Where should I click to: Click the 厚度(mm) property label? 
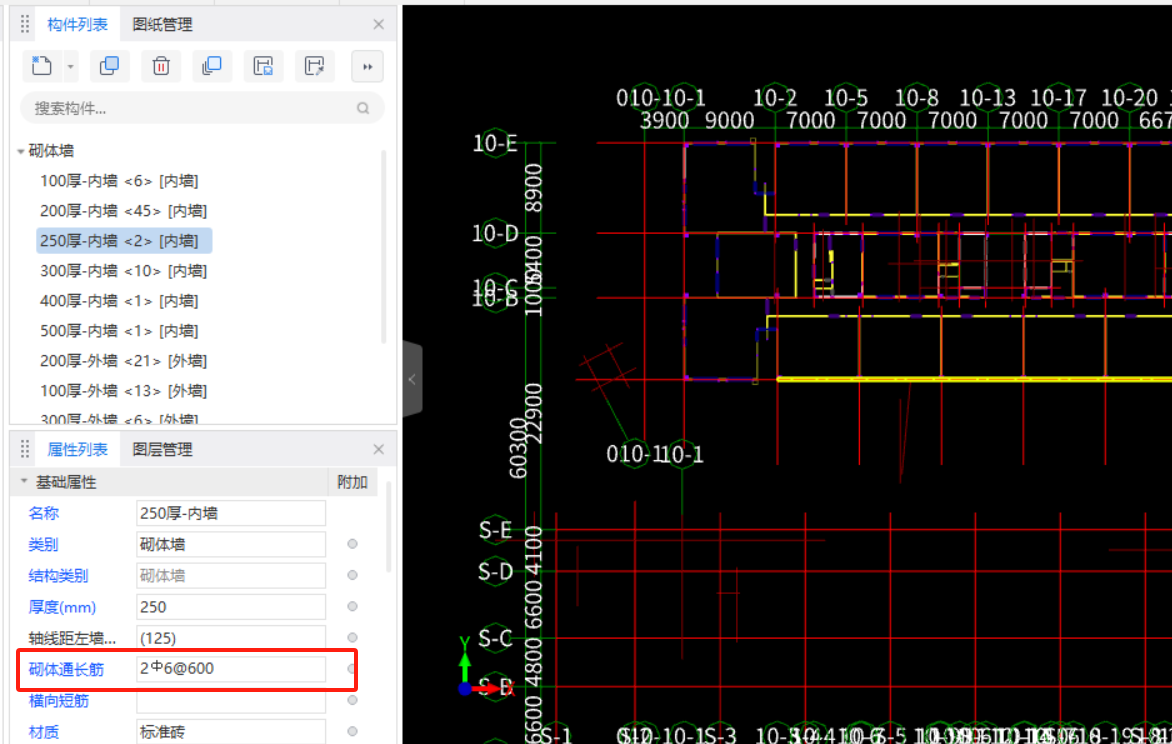[62, 606]
